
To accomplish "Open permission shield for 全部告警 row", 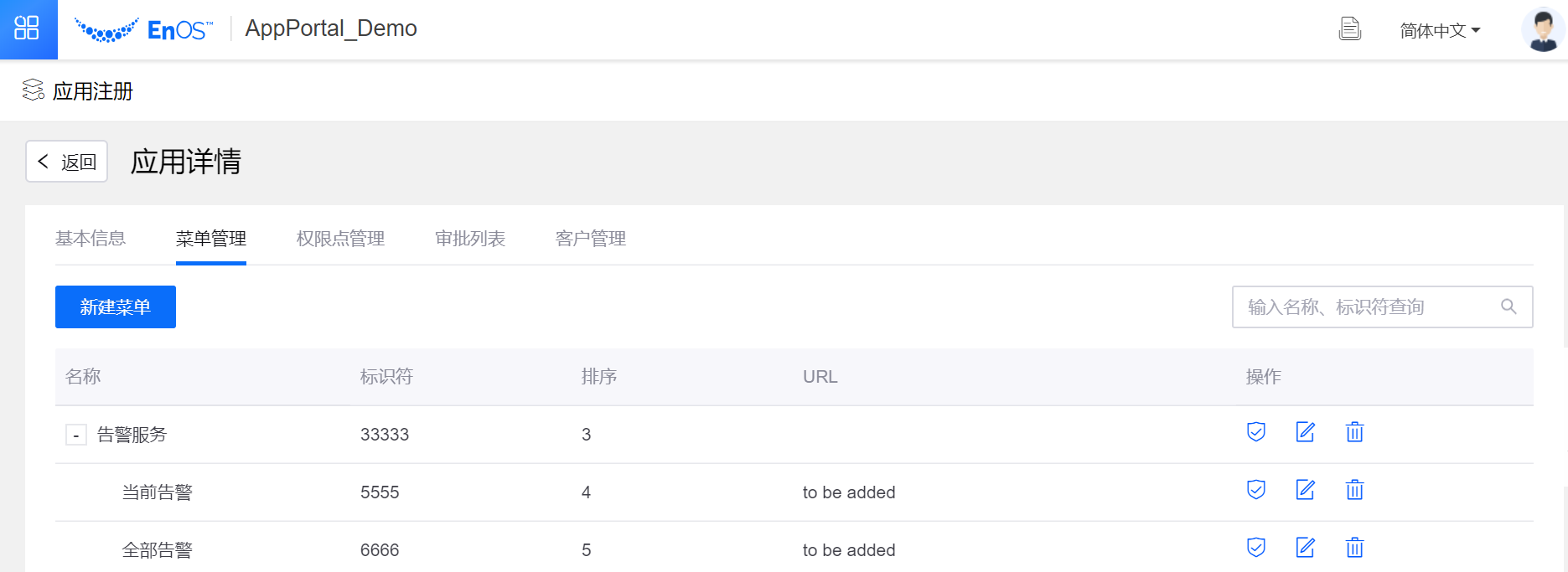I will click(x=1255, y=548).
